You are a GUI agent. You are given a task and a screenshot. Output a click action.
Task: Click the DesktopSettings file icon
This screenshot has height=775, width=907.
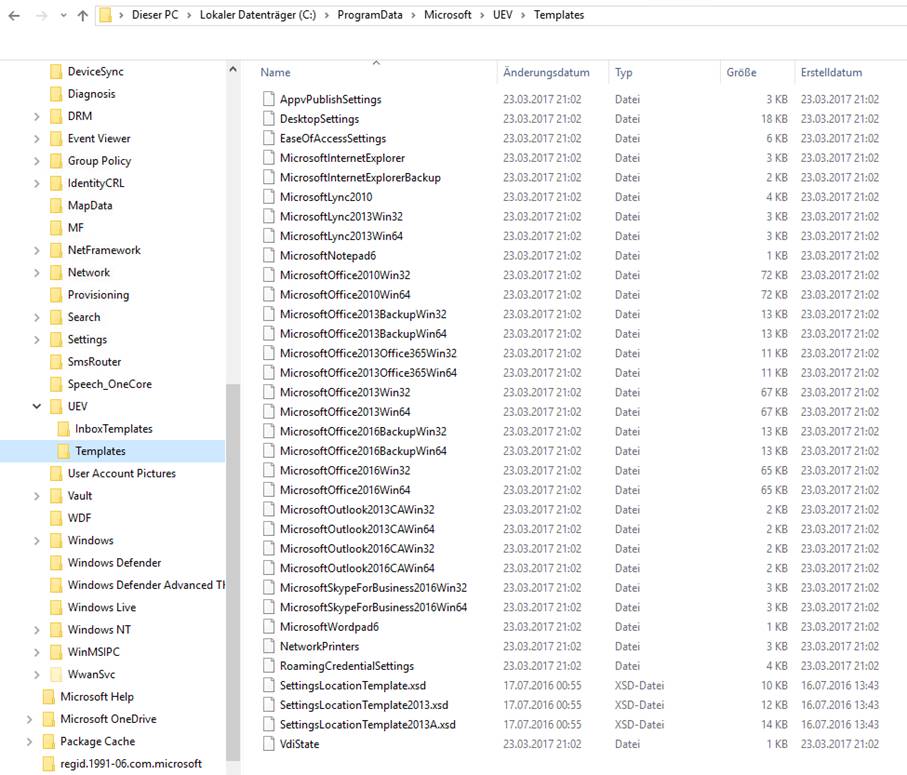point(268,119)
